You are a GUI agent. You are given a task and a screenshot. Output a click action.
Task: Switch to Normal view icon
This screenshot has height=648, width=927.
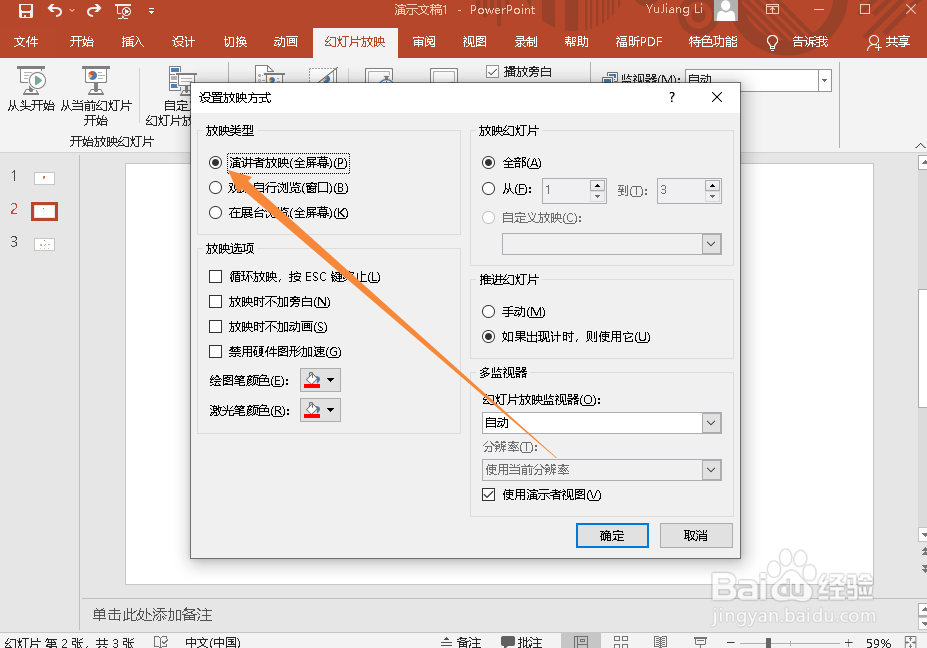(x=581, y=642)
